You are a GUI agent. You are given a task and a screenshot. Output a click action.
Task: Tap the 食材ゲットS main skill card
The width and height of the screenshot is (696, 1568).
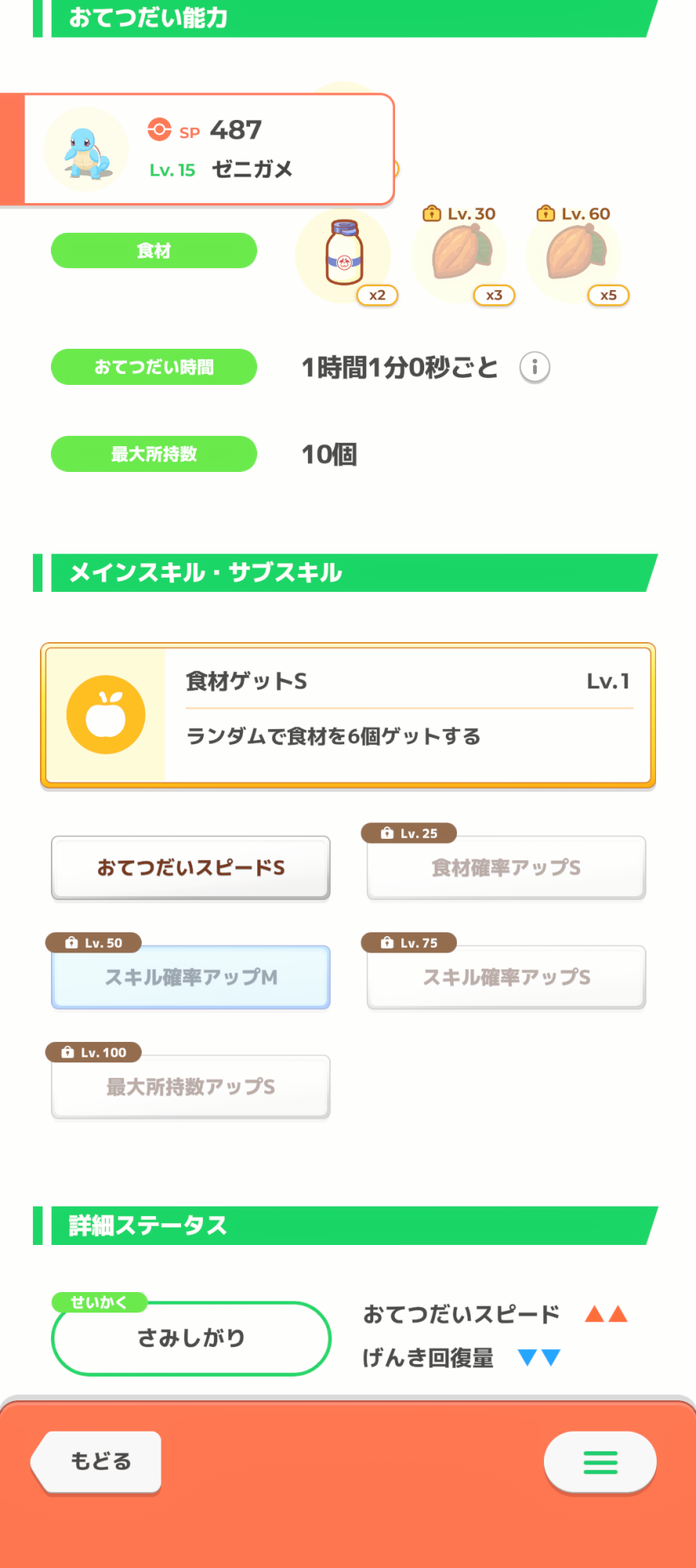(x=408, y=714)
